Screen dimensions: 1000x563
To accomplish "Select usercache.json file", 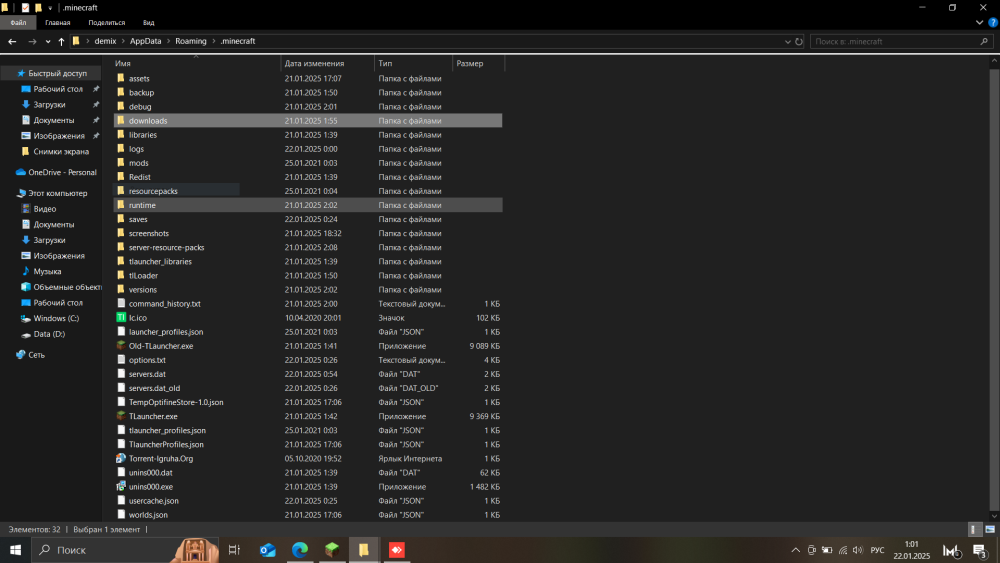I will (307, 501).
